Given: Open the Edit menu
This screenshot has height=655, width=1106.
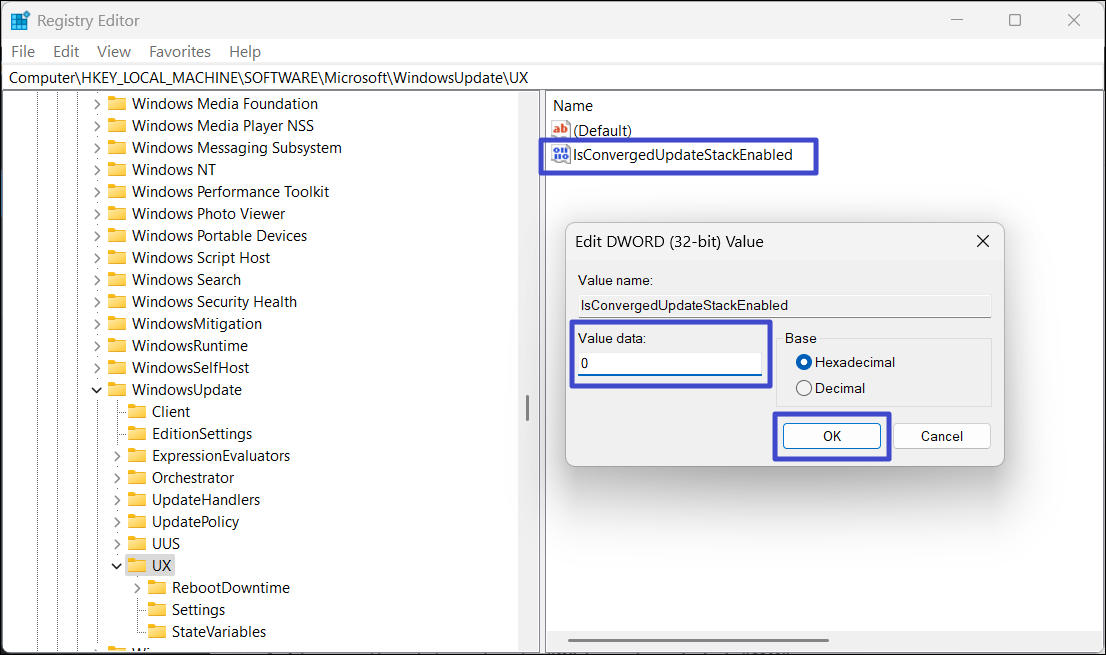Looking at the screenshot, I should click(x=66, y=52).
